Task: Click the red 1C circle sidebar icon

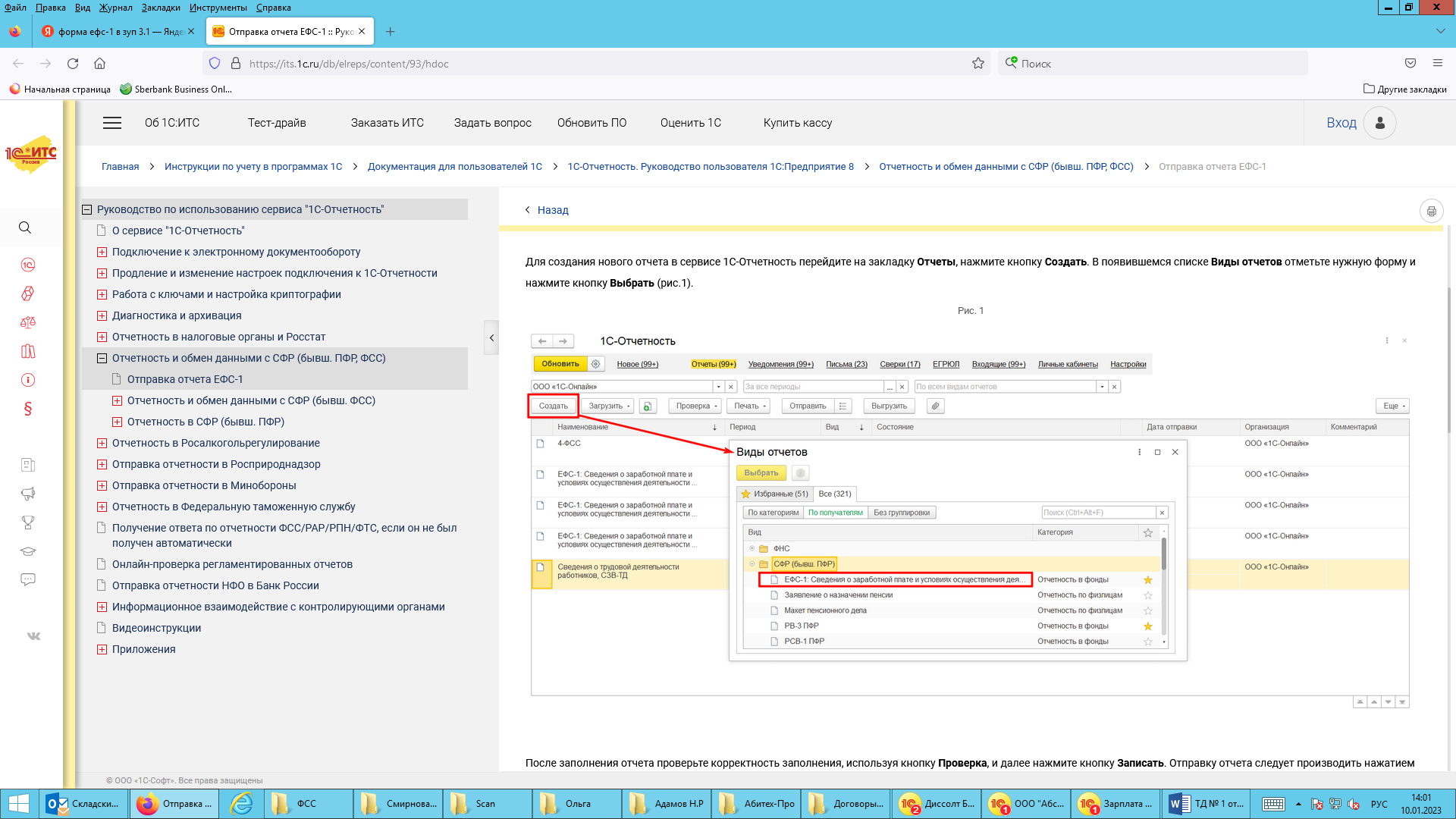Action: click(28, 265)
